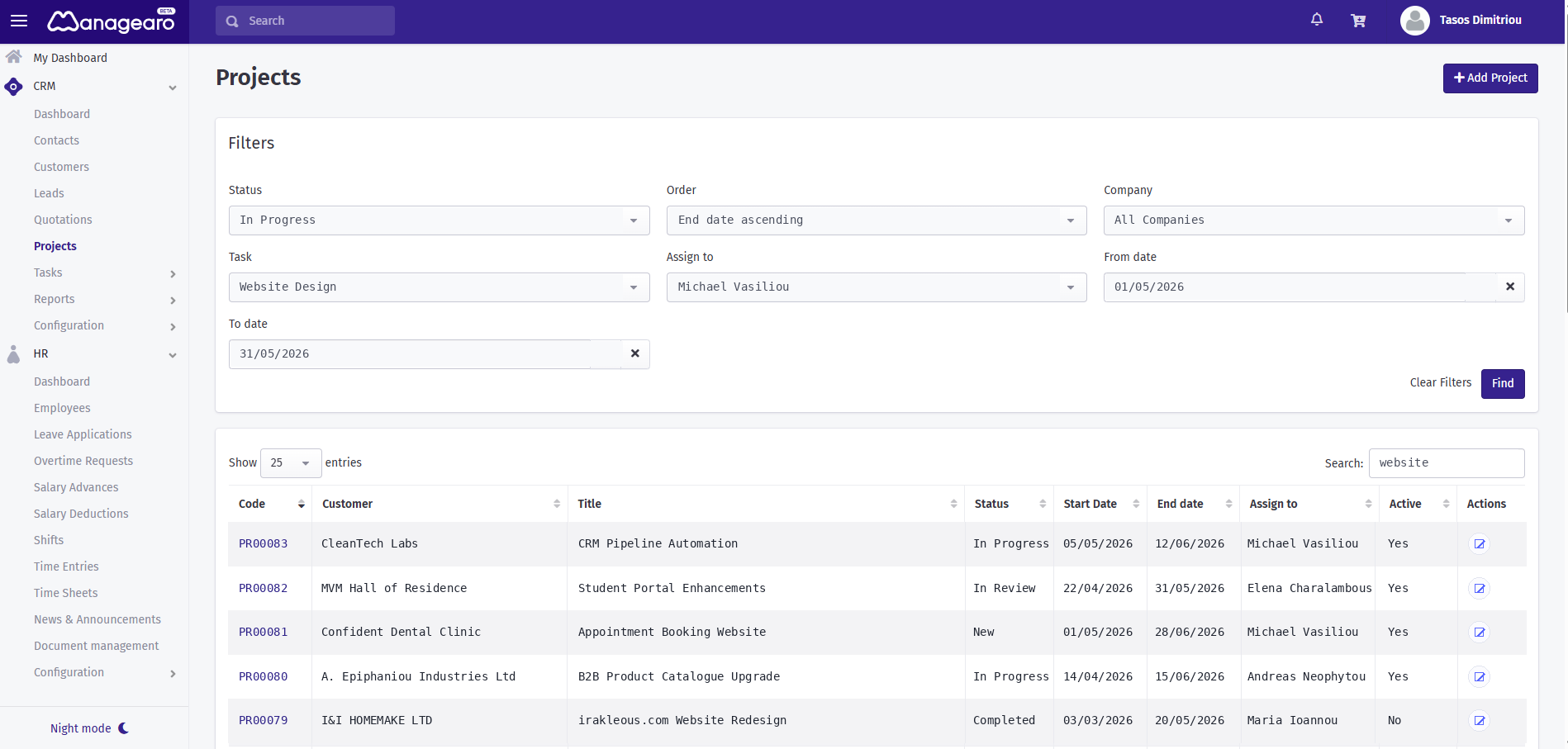Toggle Night mode
The height and width of the screenshot is (749, 1568).
[x=89, y=728]
